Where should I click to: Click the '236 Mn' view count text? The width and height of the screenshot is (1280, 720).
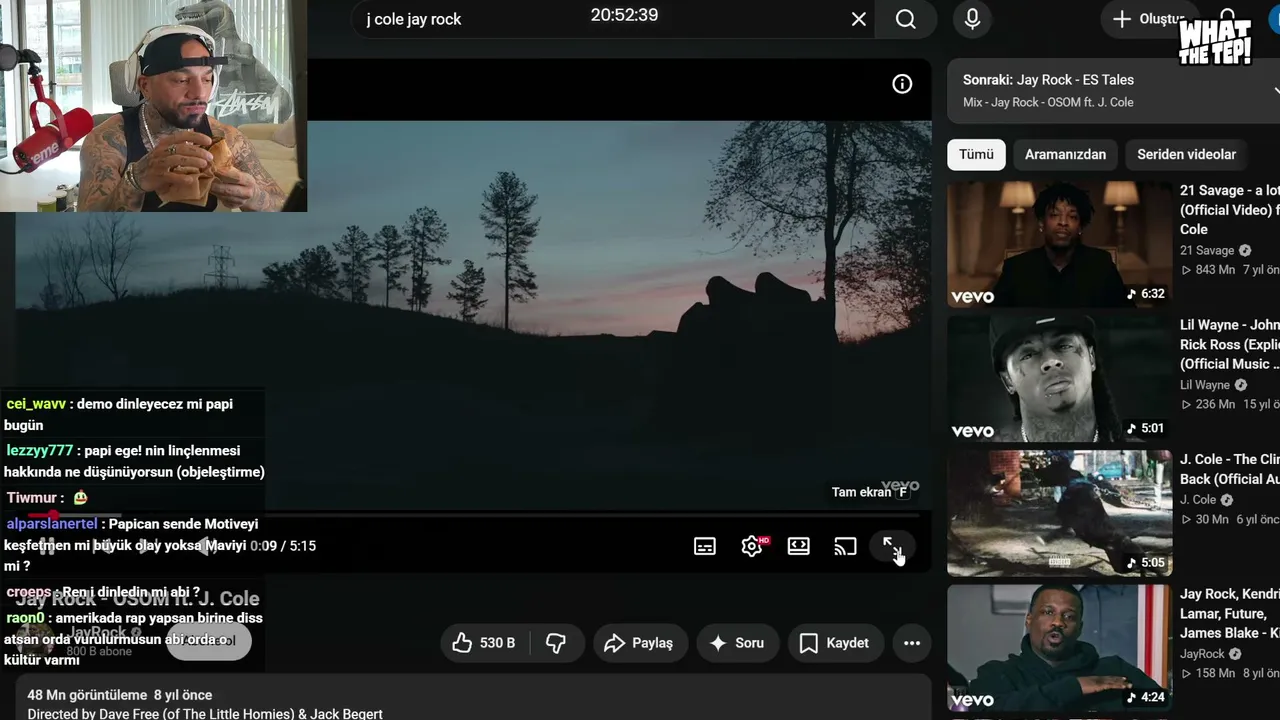[x=1215, y=404]
